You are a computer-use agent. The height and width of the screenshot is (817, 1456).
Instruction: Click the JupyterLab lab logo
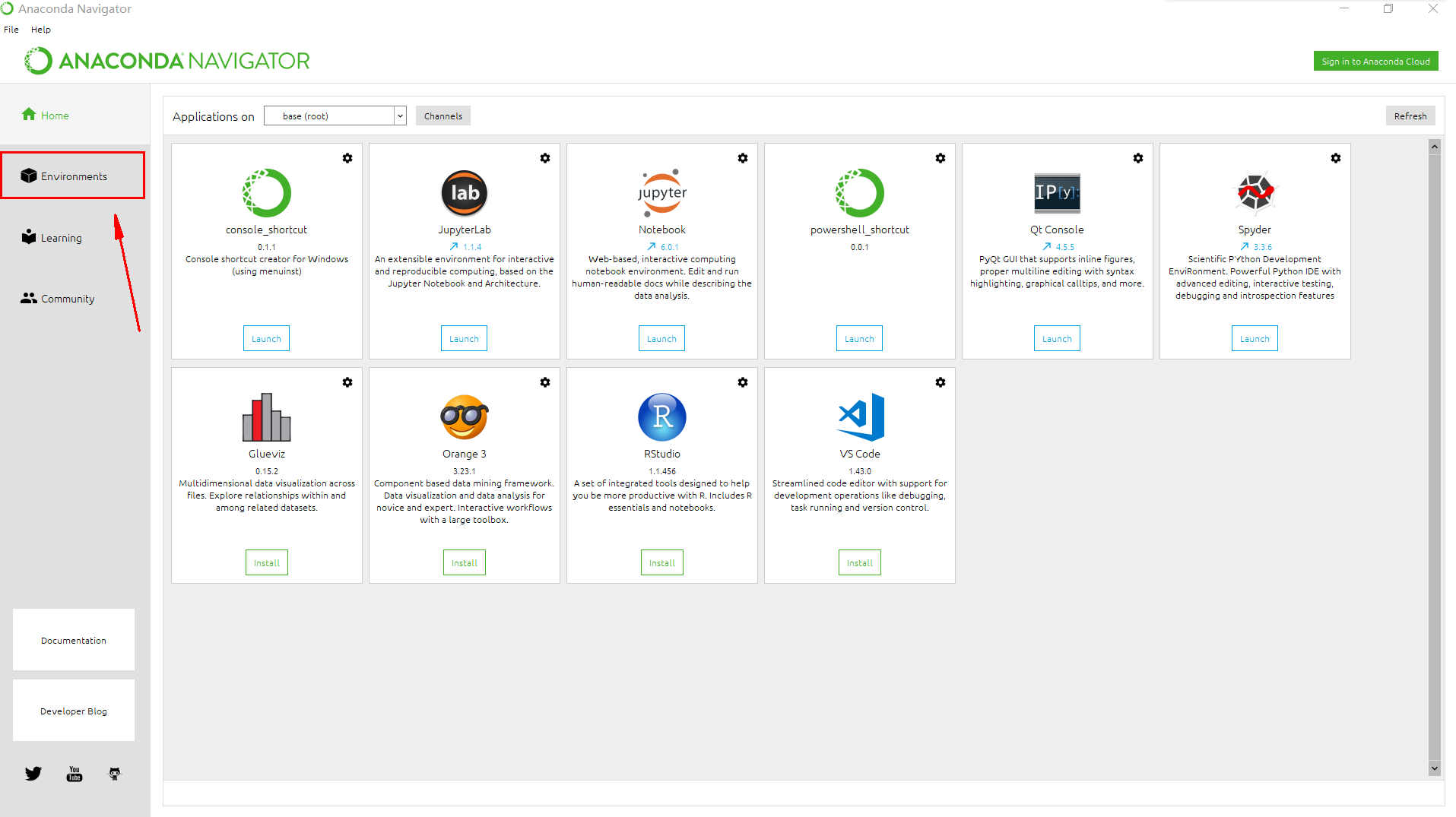coord(465,193)
